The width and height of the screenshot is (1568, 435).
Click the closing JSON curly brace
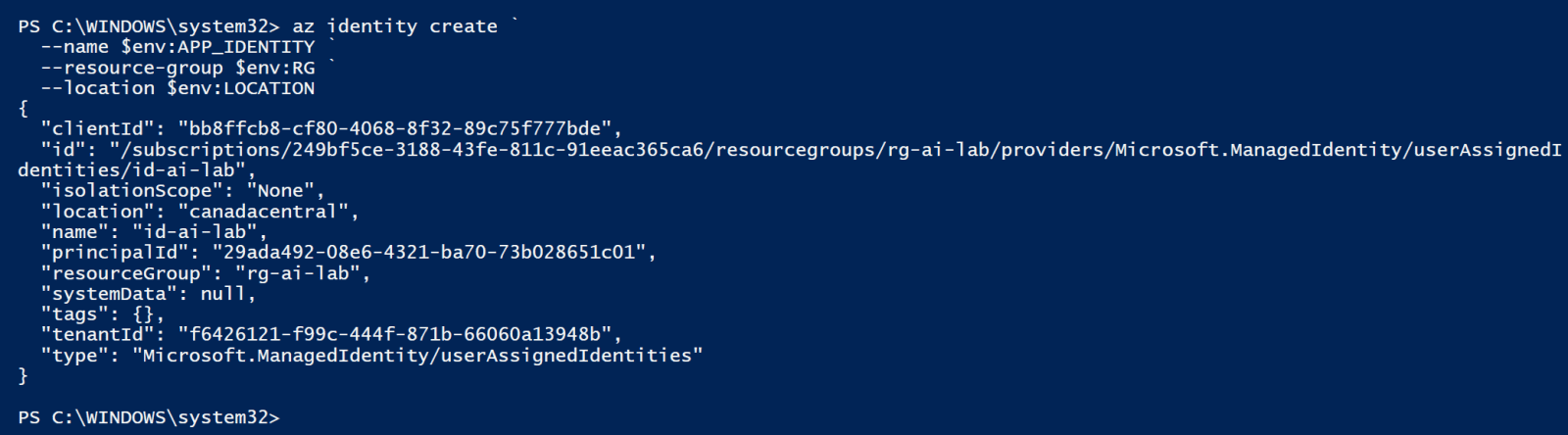pyautogui.click(x=23, y=375)
